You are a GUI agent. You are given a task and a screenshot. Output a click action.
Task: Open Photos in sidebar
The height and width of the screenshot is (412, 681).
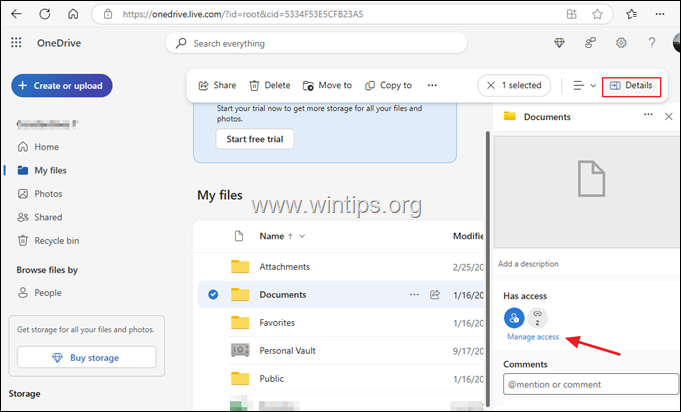coord(40,194)
